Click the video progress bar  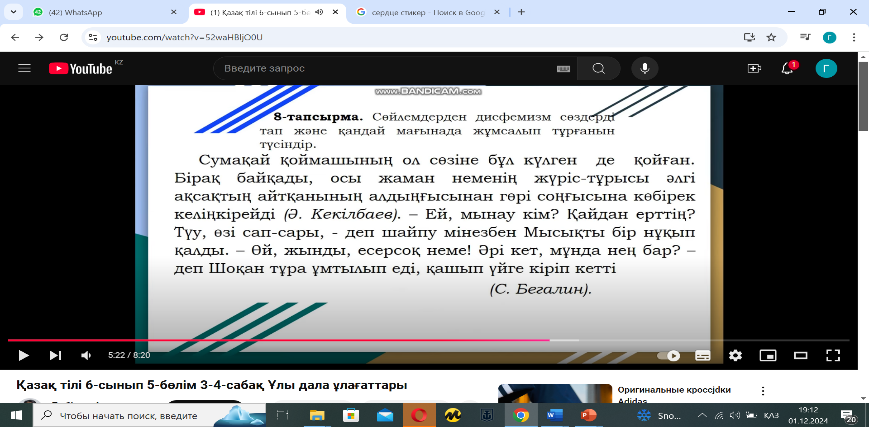428,340
